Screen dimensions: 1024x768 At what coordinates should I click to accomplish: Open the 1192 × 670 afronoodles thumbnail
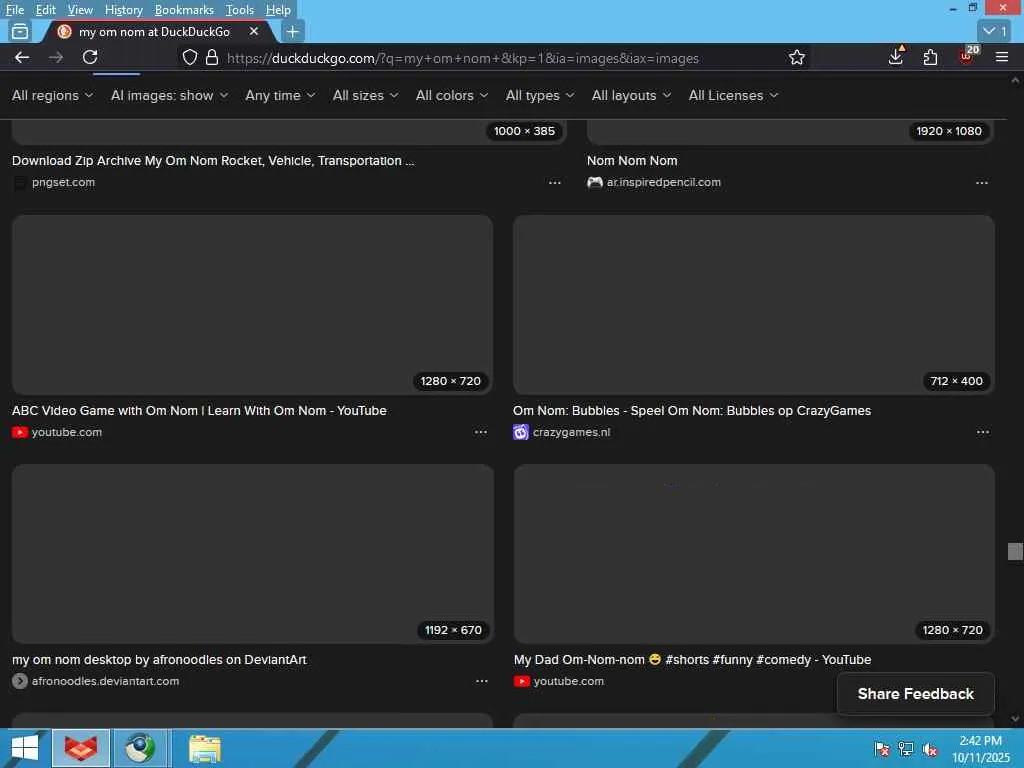253,554
